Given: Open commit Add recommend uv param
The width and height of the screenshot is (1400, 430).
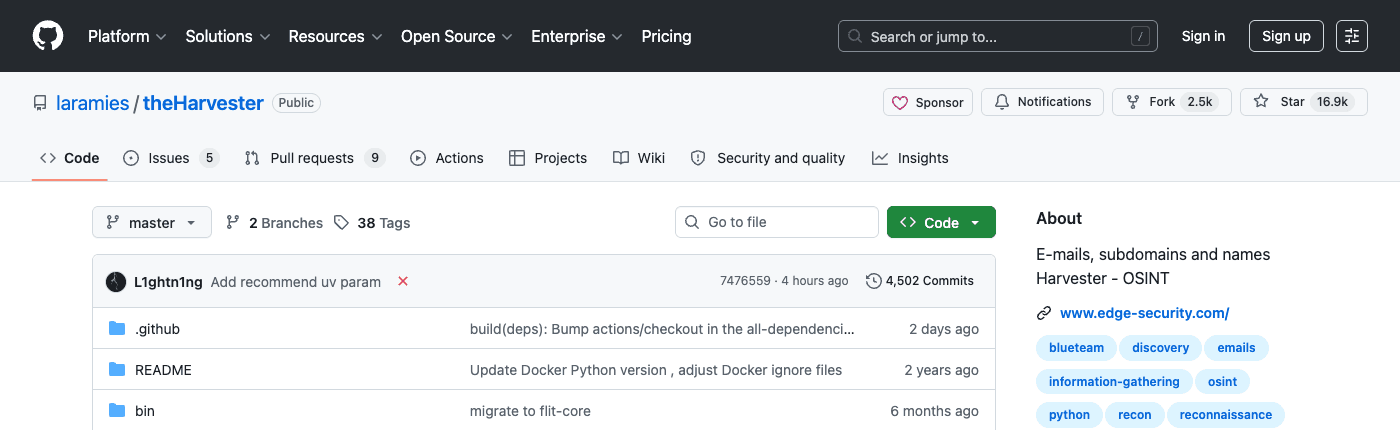Looking at the screenshot, I should coord(296,282).
